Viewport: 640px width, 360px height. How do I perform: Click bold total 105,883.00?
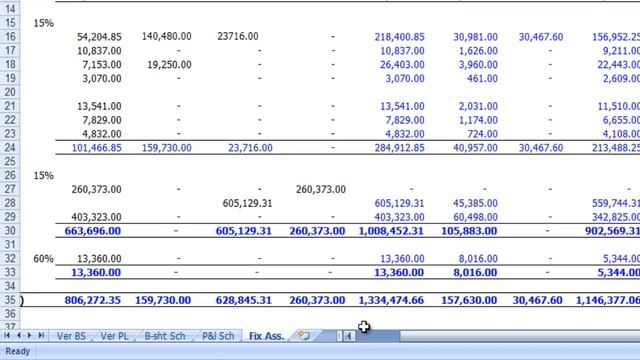coord(469,231)
